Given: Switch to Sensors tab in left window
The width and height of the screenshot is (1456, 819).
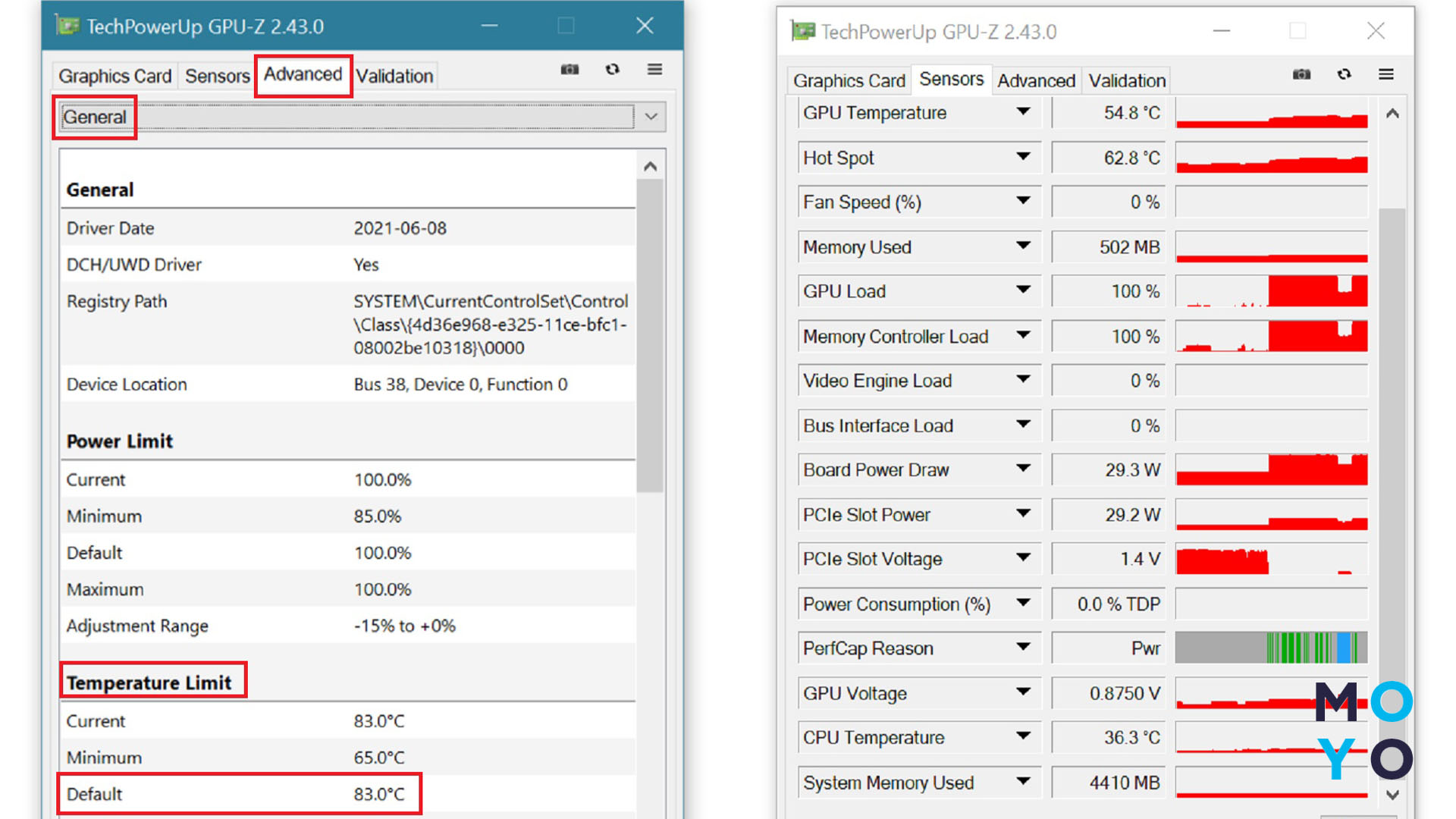Looking at the screenshot, I should (x=217, y=76).
